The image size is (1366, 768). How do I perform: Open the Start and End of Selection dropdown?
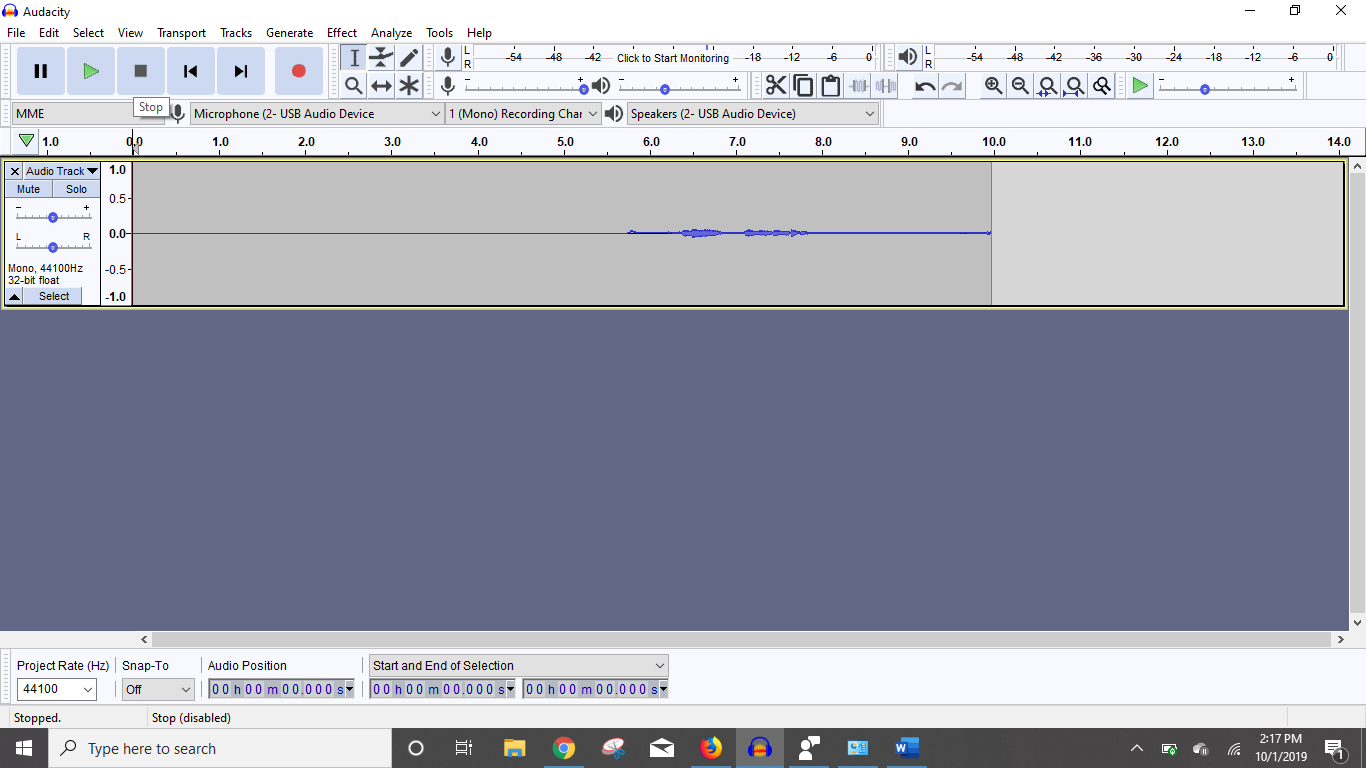pos(519,665)
